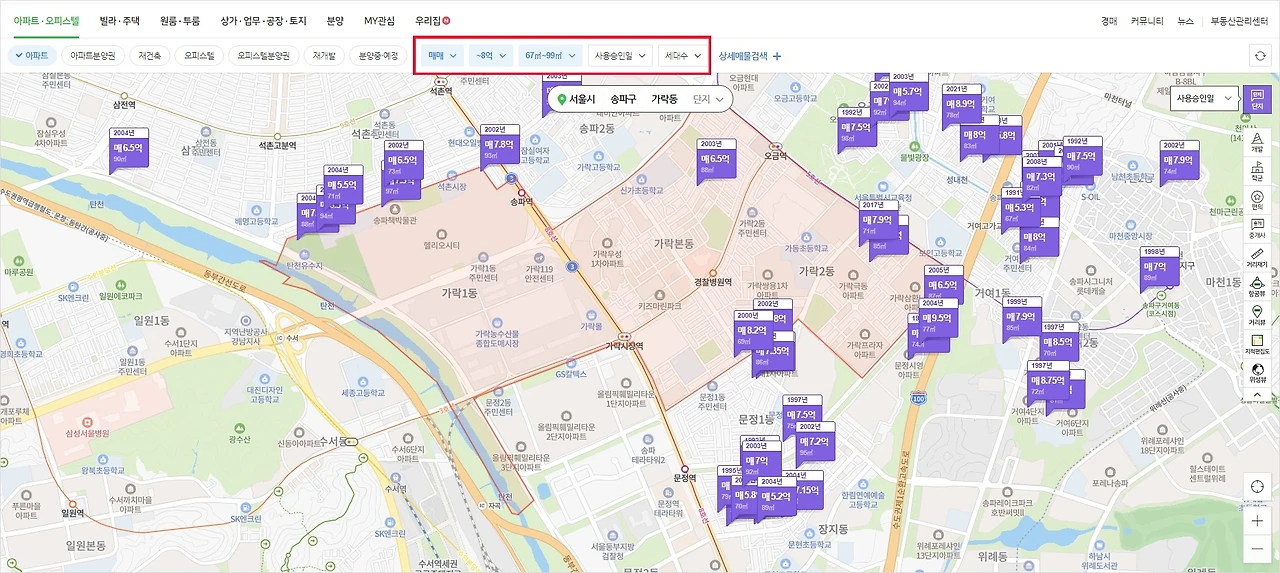Show the 학군 school district layer
Viewport: 1280px width, 573px height.
point(1257,169)
